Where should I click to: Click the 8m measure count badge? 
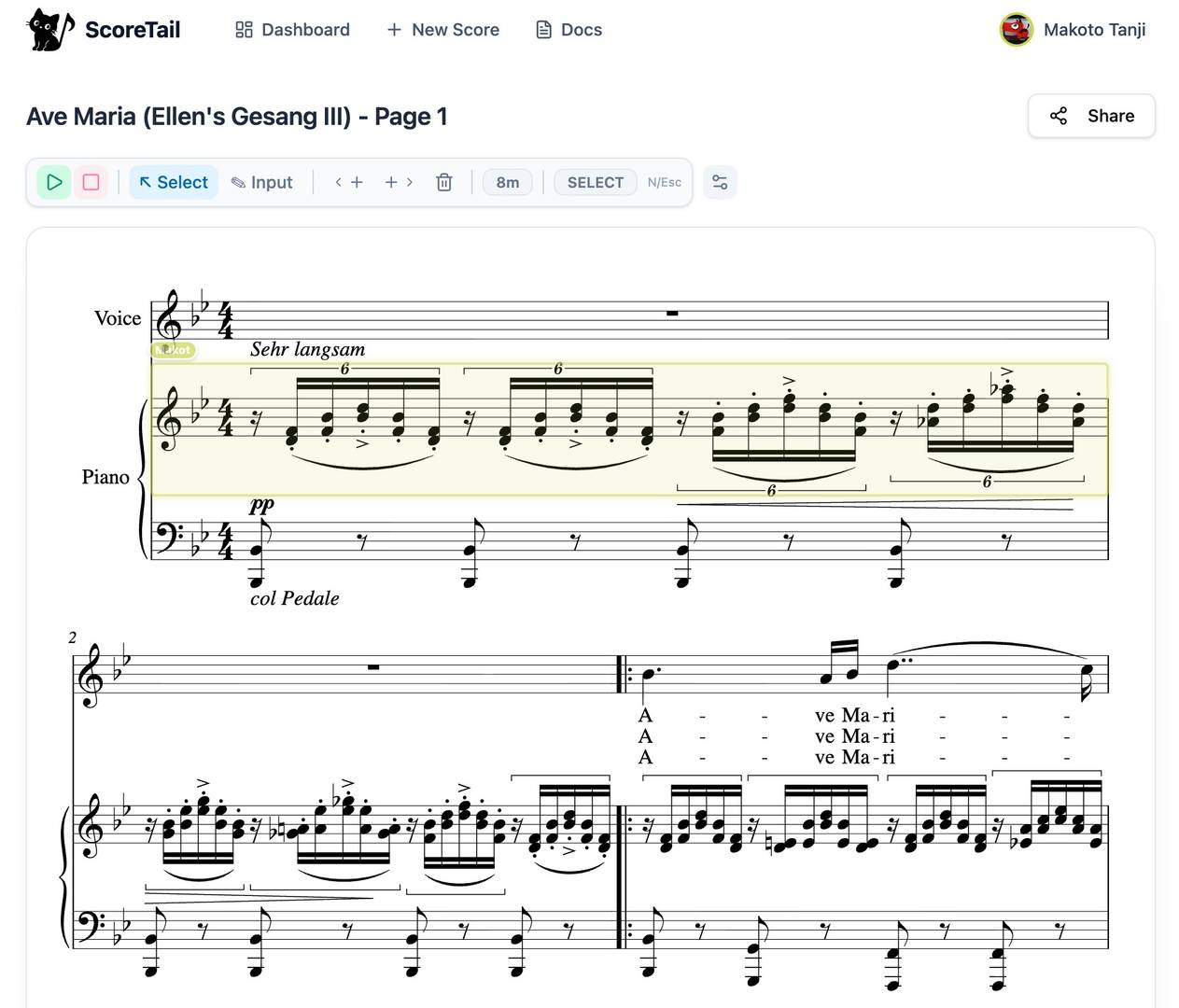click(x=508, y=182)
